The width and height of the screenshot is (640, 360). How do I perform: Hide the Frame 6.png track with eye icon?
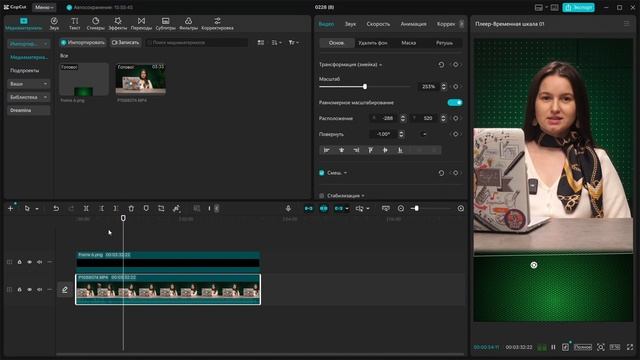pyautogui.click(x=29, y=262)
